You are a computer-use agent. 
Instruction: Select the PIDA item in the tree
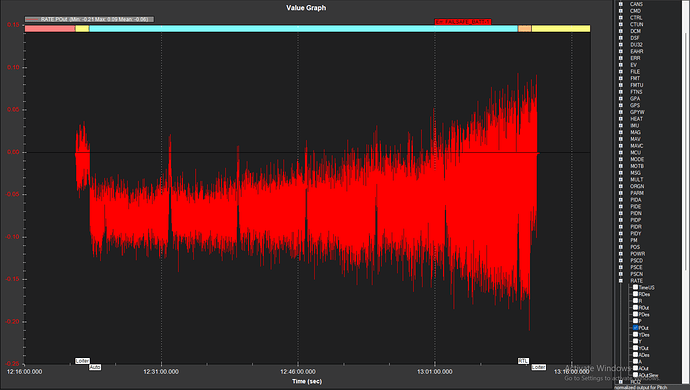coord(636,200)
